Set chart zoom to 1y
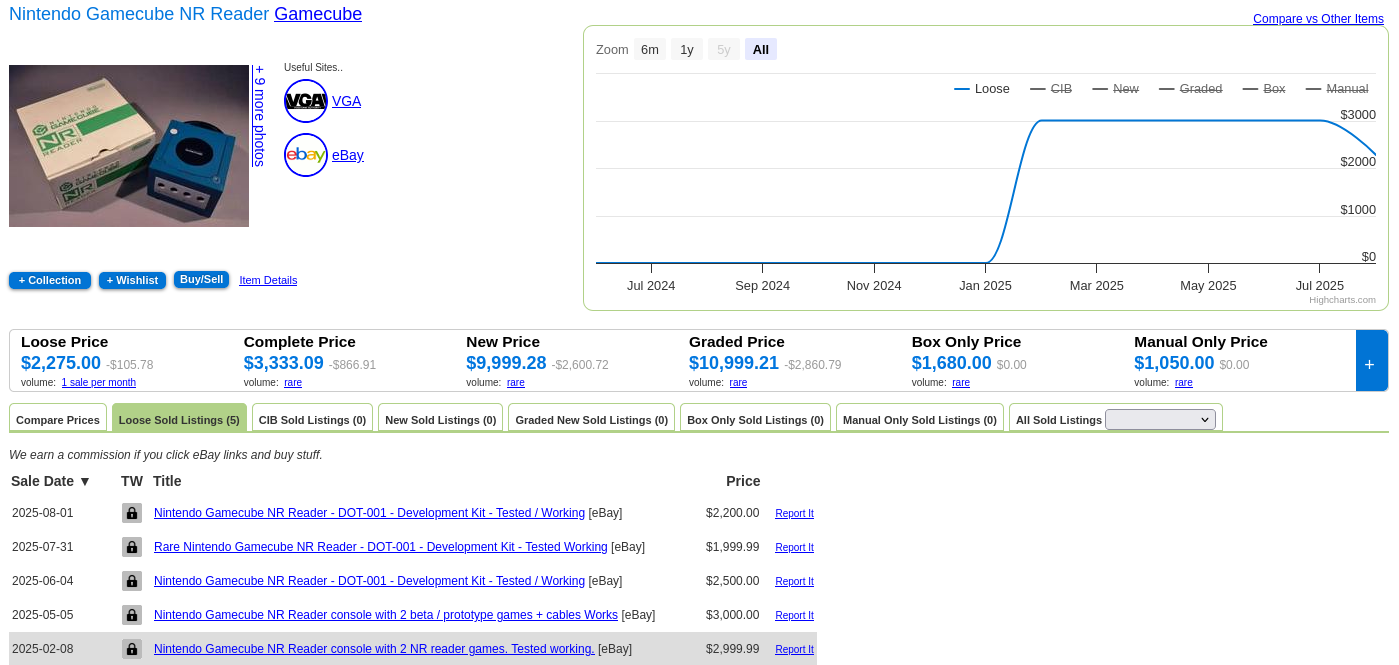The width and height of the screenshot is (1399, 665). click(687, 49)
